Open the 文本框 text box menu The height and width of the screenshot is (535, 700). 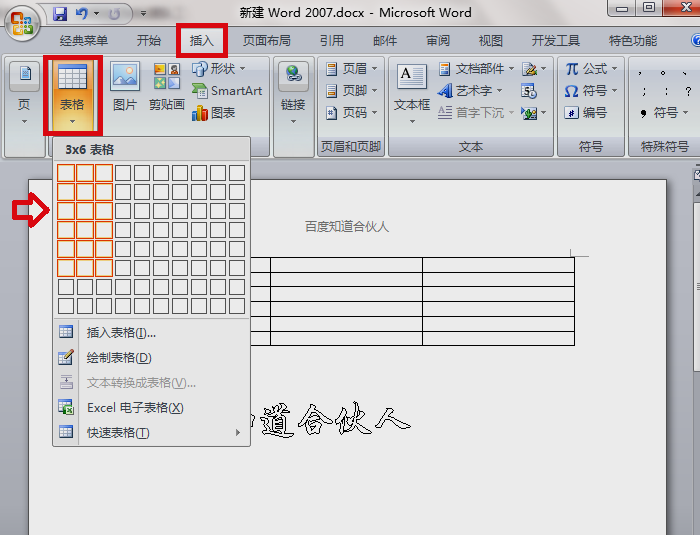click(x=412, y=94)
